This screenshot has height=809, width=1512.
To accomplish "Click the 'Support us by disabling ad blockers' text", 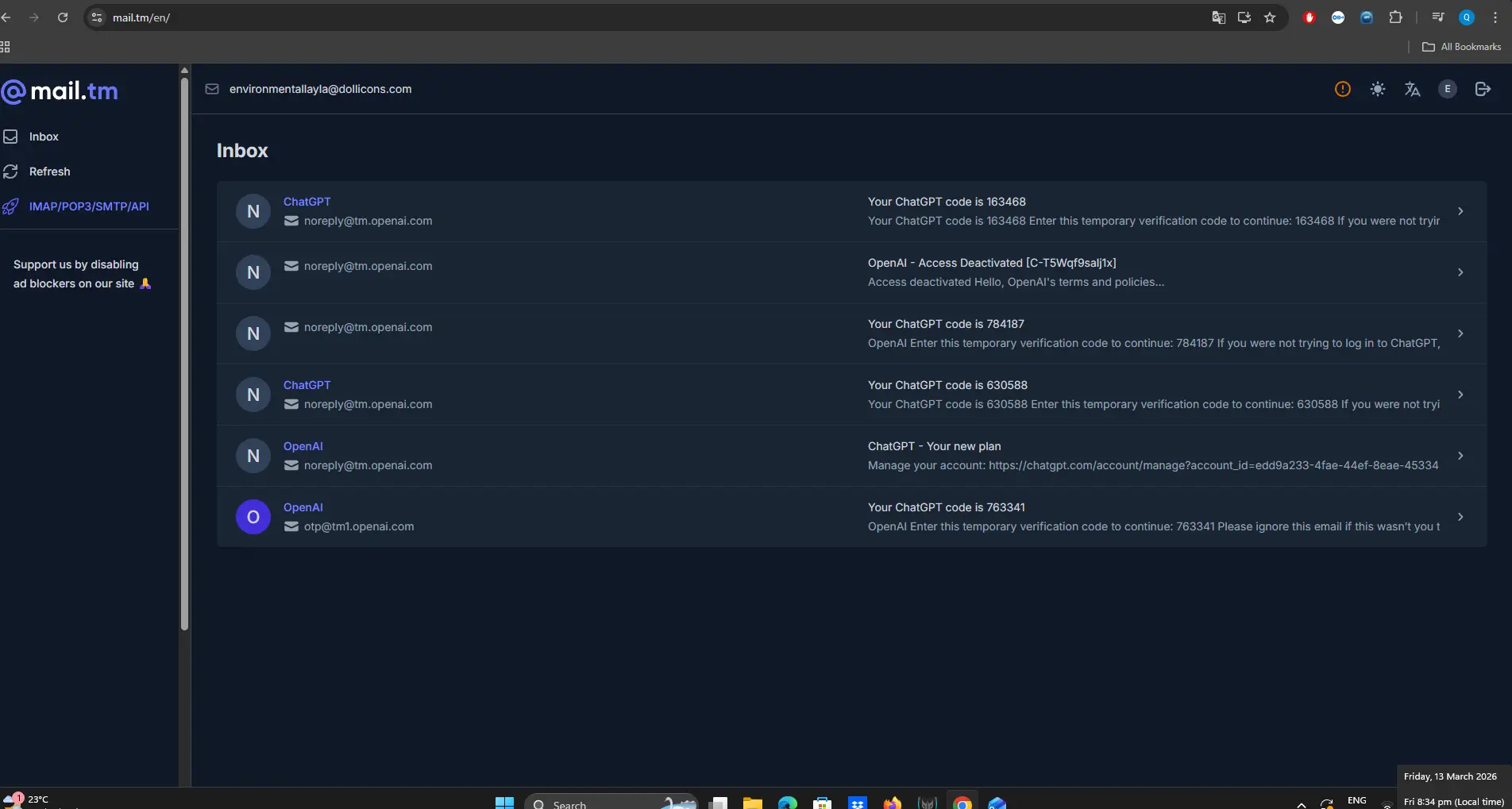I will pyautogui.click(x=82, y=274).
